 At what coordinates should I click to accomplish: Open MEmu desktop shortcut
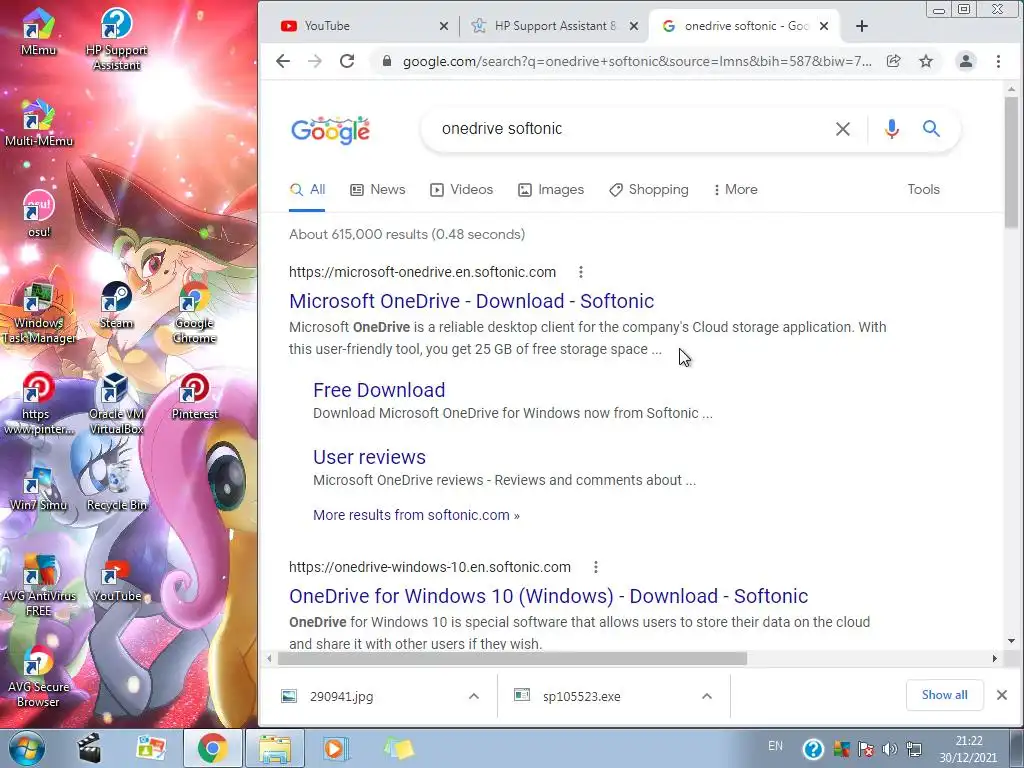[38, 31]
